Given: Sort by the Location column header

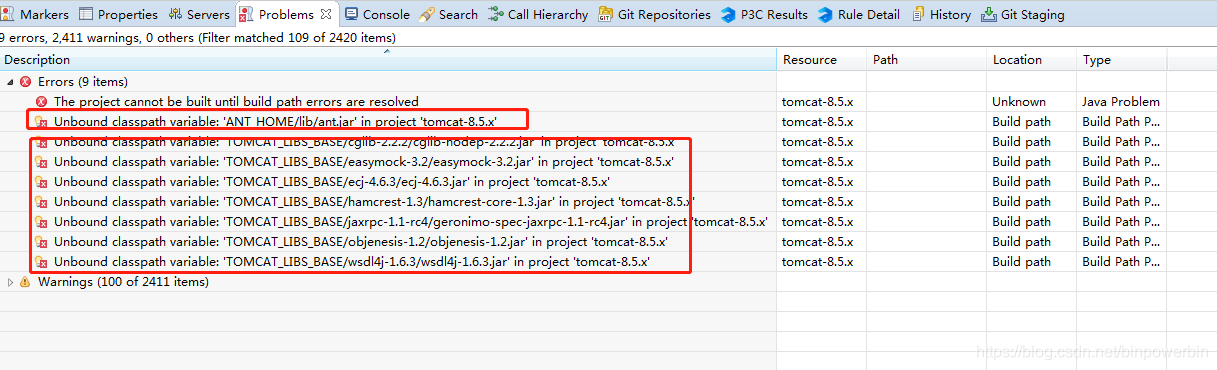Looking at the screenshot, I should tap(1032, 60).
